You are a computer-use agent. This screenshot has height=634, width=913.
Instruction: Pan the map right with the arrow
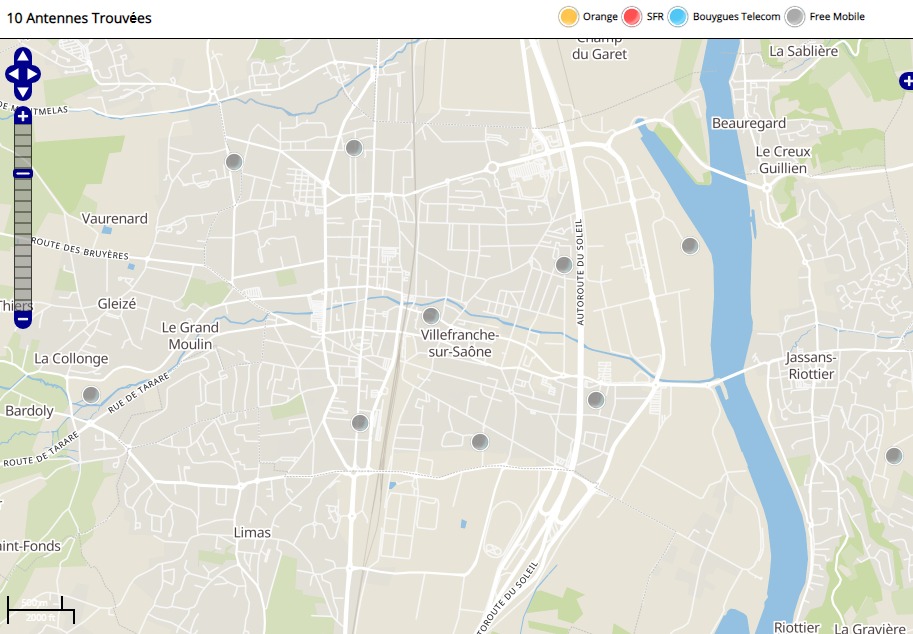[x=35, y=74]
